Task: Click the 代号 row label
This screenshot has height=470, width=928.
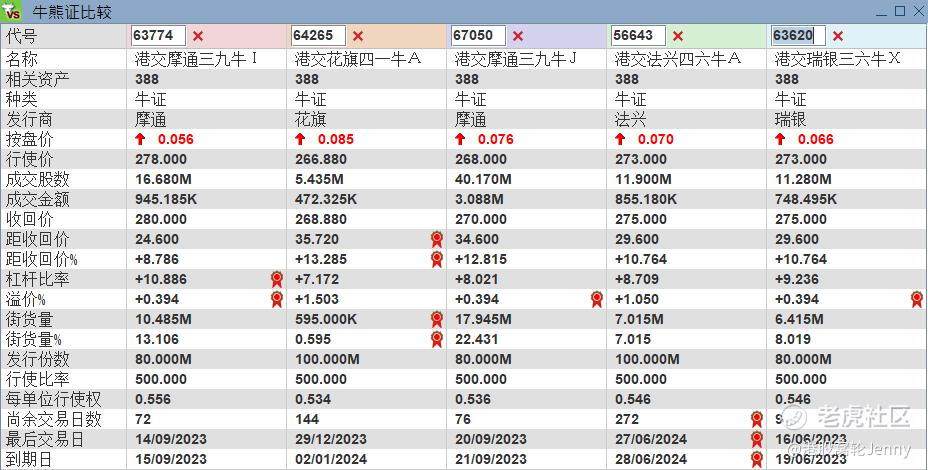Action: [x=21, y=36]
